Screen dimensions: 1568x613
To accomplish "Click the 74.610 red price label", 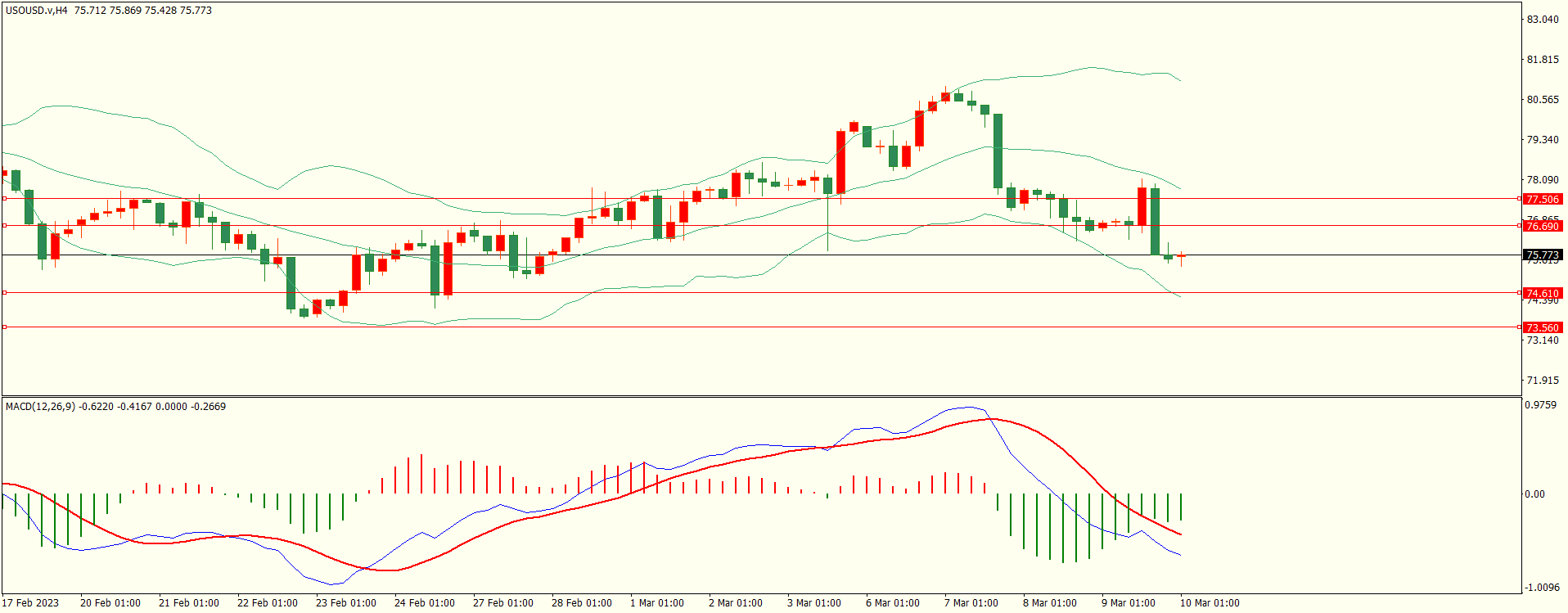I will (1543, 293).
